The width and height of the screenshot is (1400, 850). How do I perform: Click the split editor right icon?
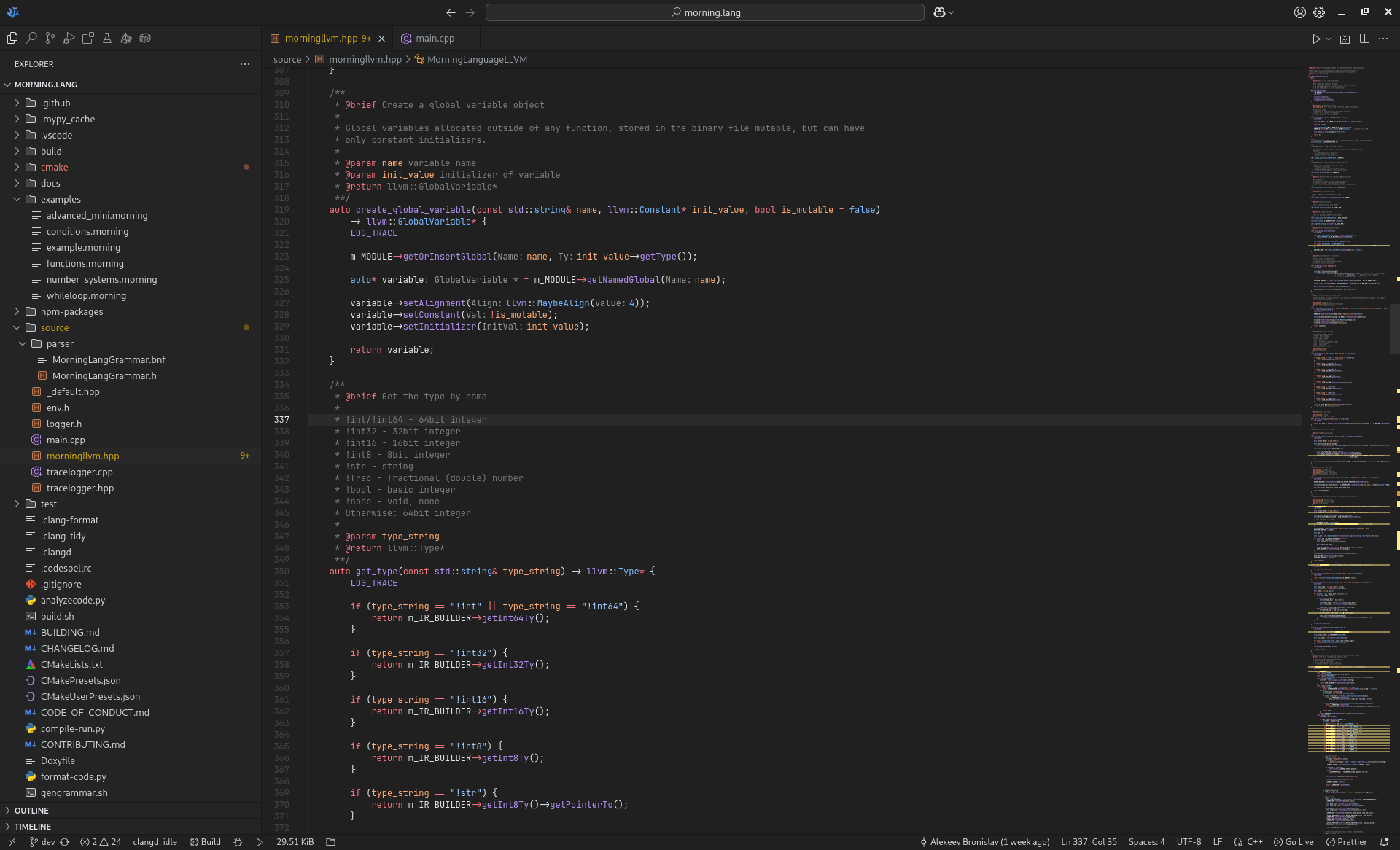point(1364,38)
